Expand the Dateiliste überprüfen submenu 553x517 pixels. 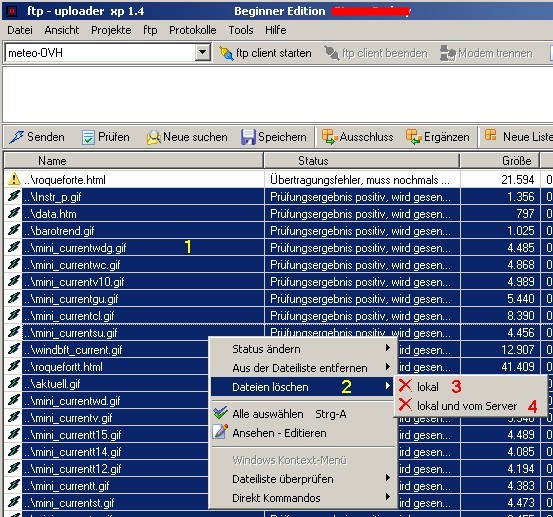click(x=388, y=478)
